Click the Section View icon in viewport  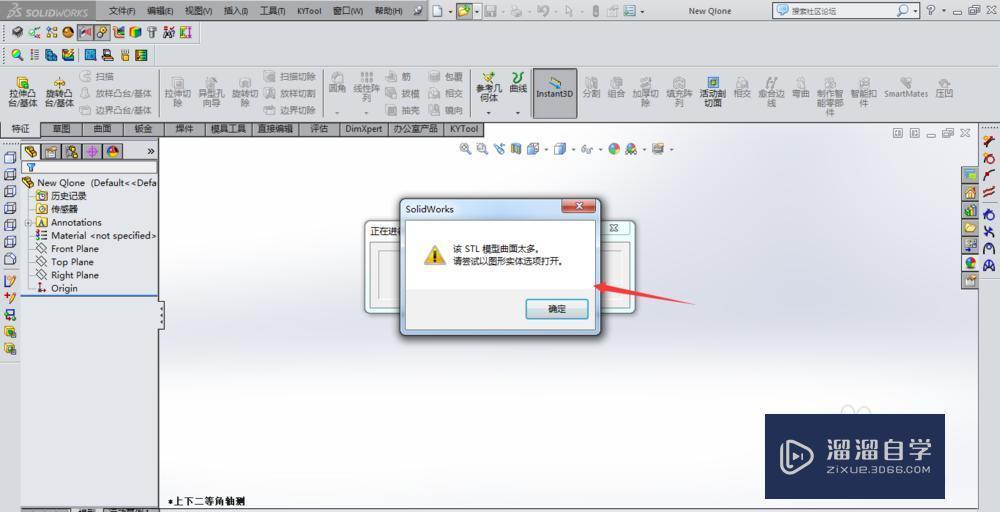click(516, 149)
